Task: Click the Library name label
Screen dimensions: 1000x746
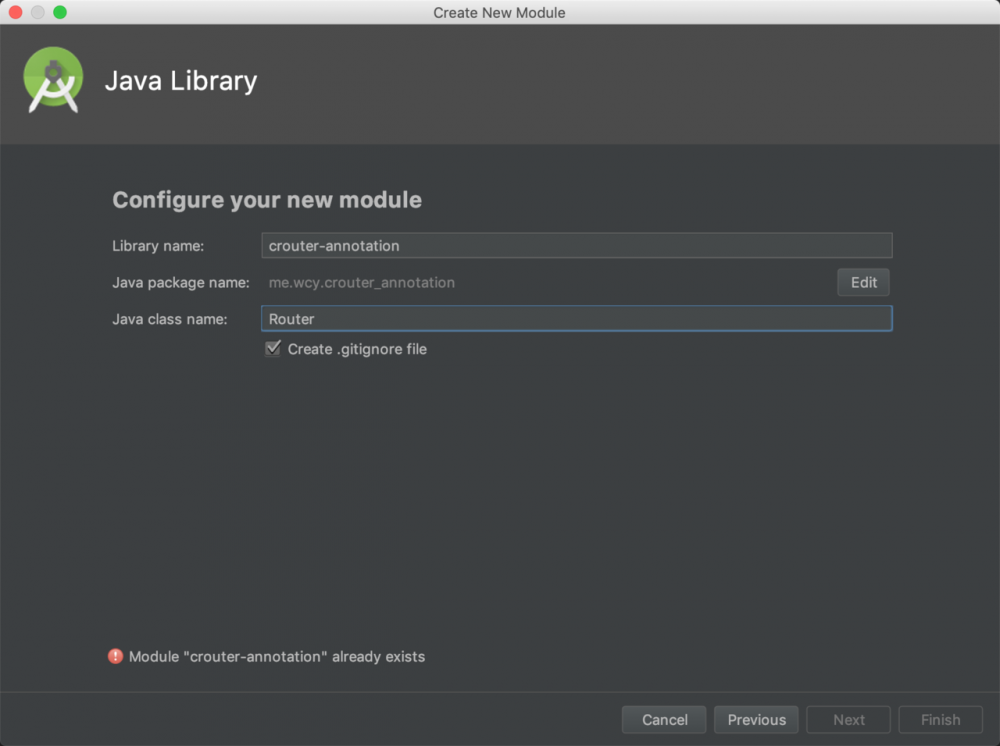Action: [158, 246]
